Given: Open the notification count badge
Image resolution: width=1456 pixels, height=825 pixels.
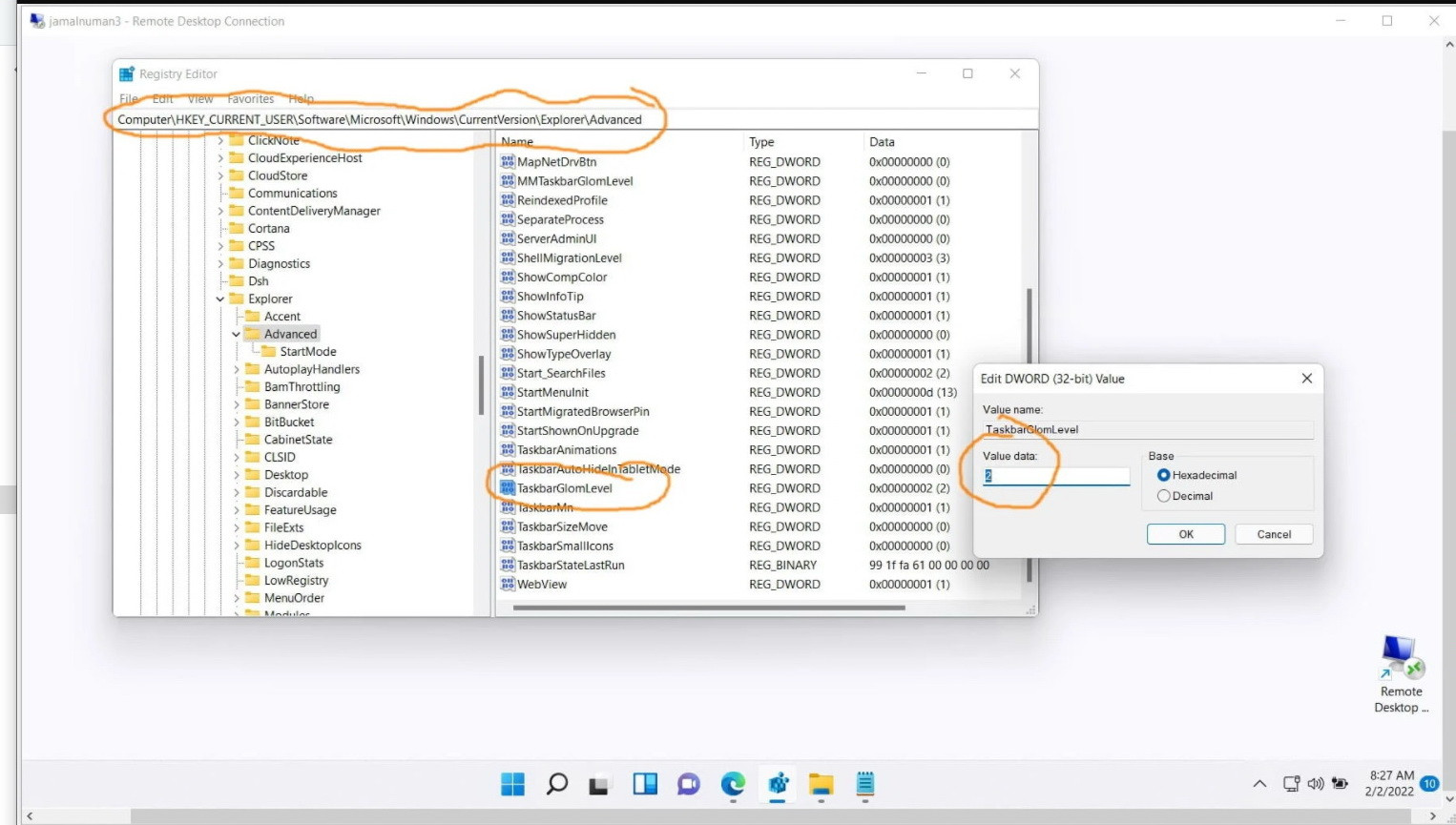Looking at the screenshot, I should click(1429, 784).
